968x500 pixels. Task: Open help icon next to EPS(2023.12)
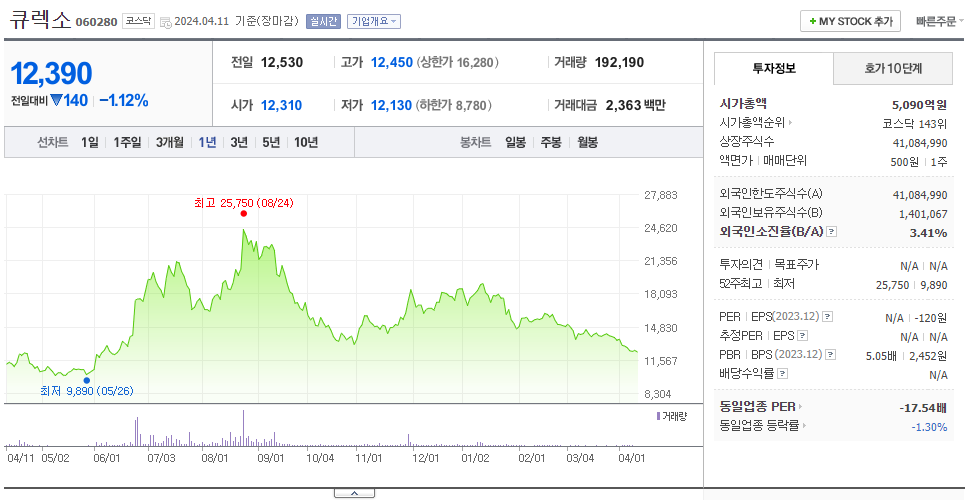click(827, 317)
